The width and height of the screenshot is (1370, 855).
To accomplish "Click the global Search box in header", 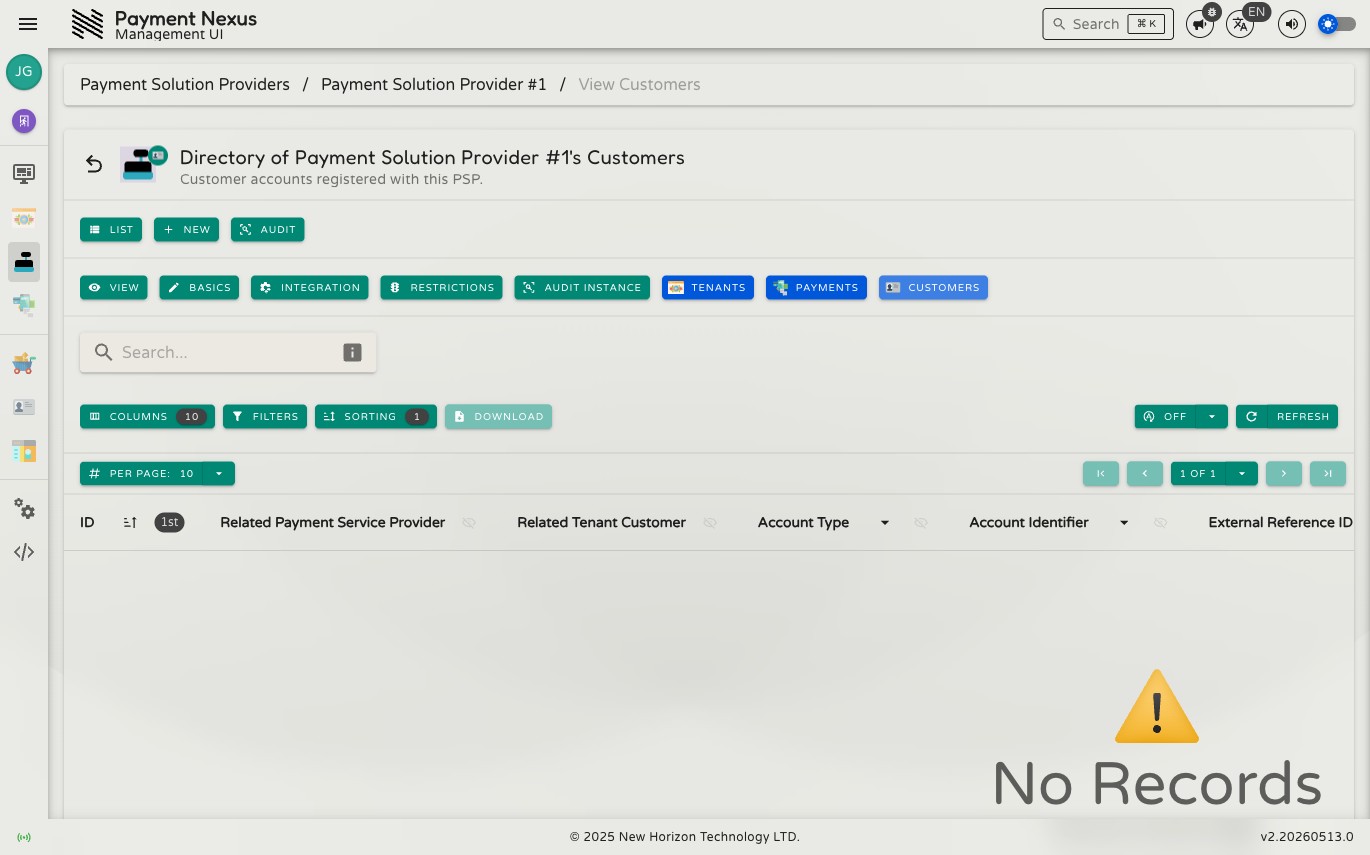I will [1108, 24].
